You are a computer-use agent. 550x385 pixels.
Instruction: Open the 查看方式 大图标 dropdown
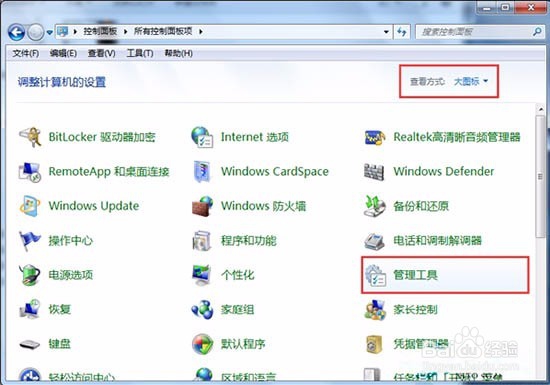tap(471, 81)
